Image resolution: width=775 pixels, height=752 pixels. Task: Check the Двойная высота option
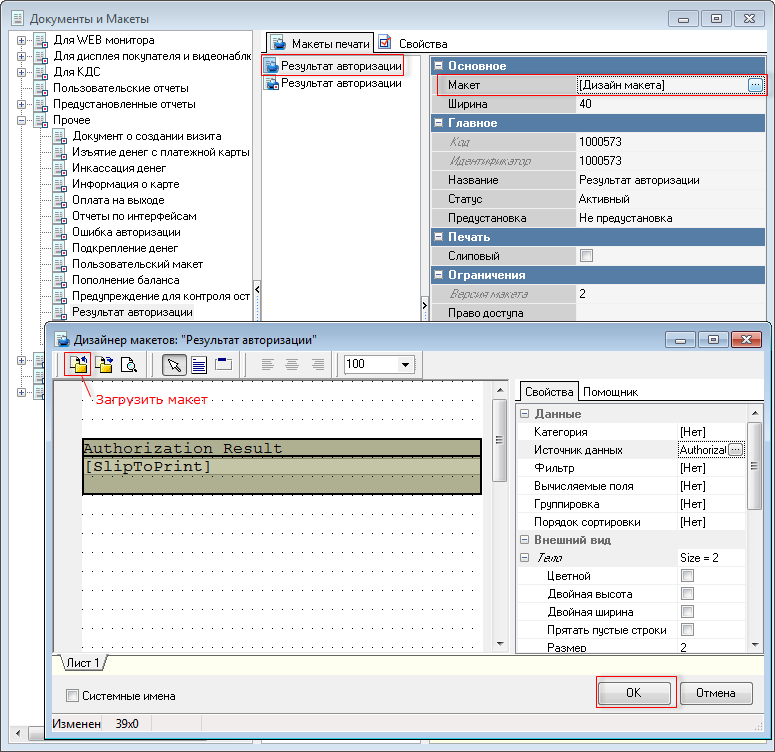(687, 594)
